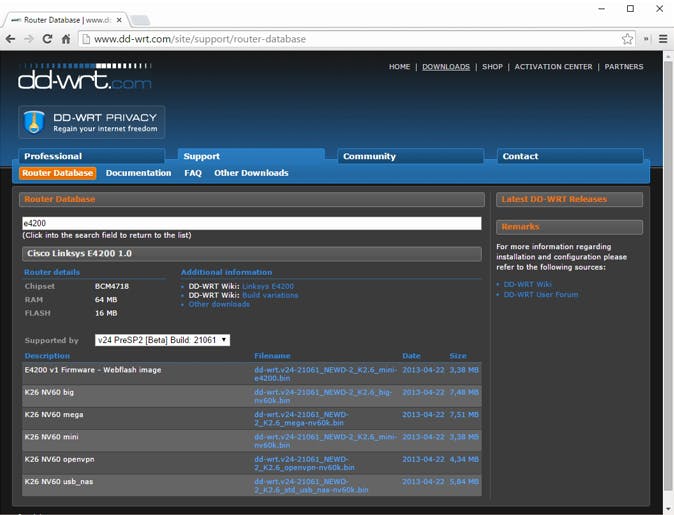This screenshot has height=515, width=674.
Task: Click the Remarks panel header
Action: point(570,227)
